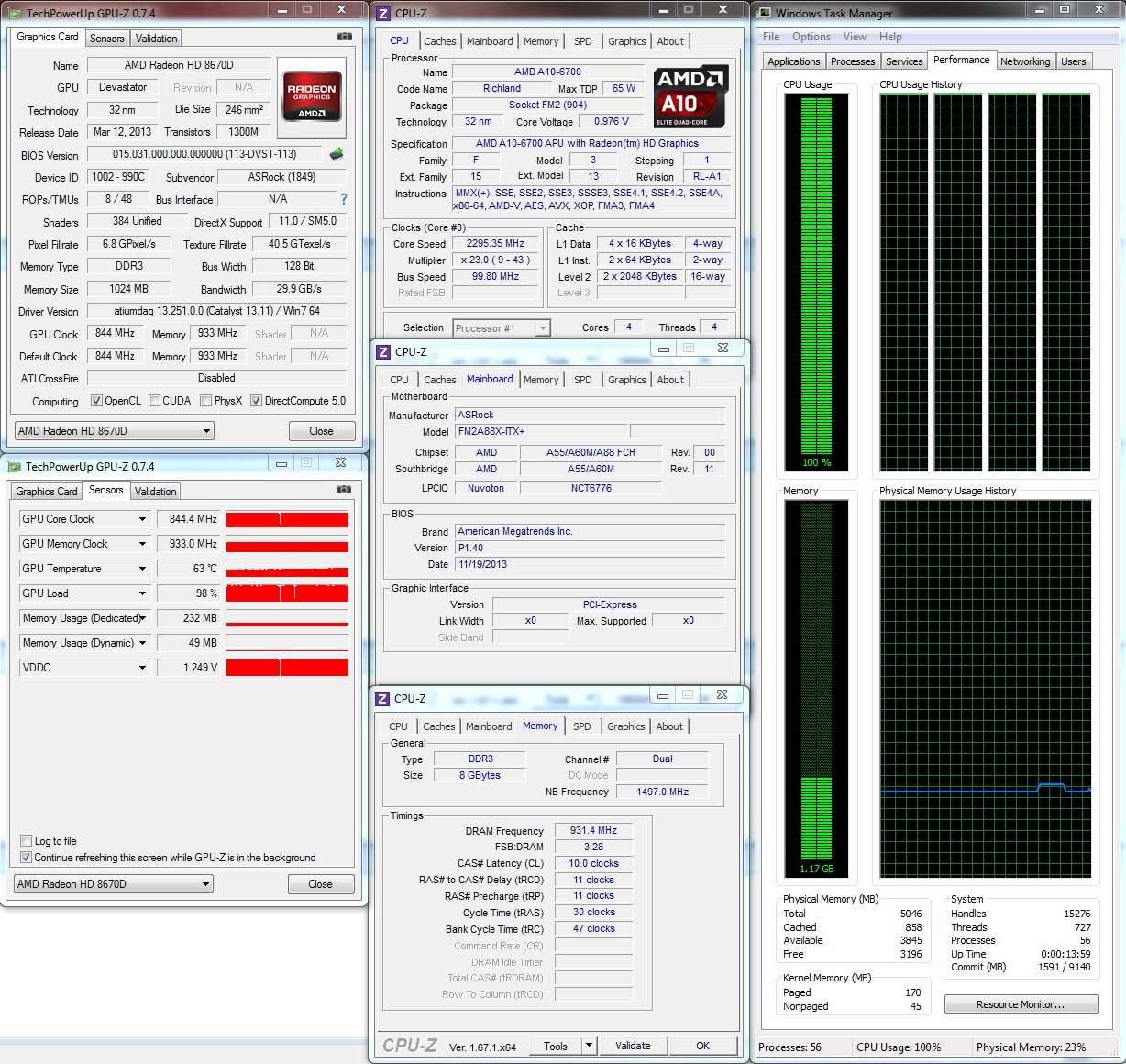The height and width of the screenshot is (1064, 1126).
Task: Toggle the OpenCL computing checkbox
Action: tap(96, 401)
